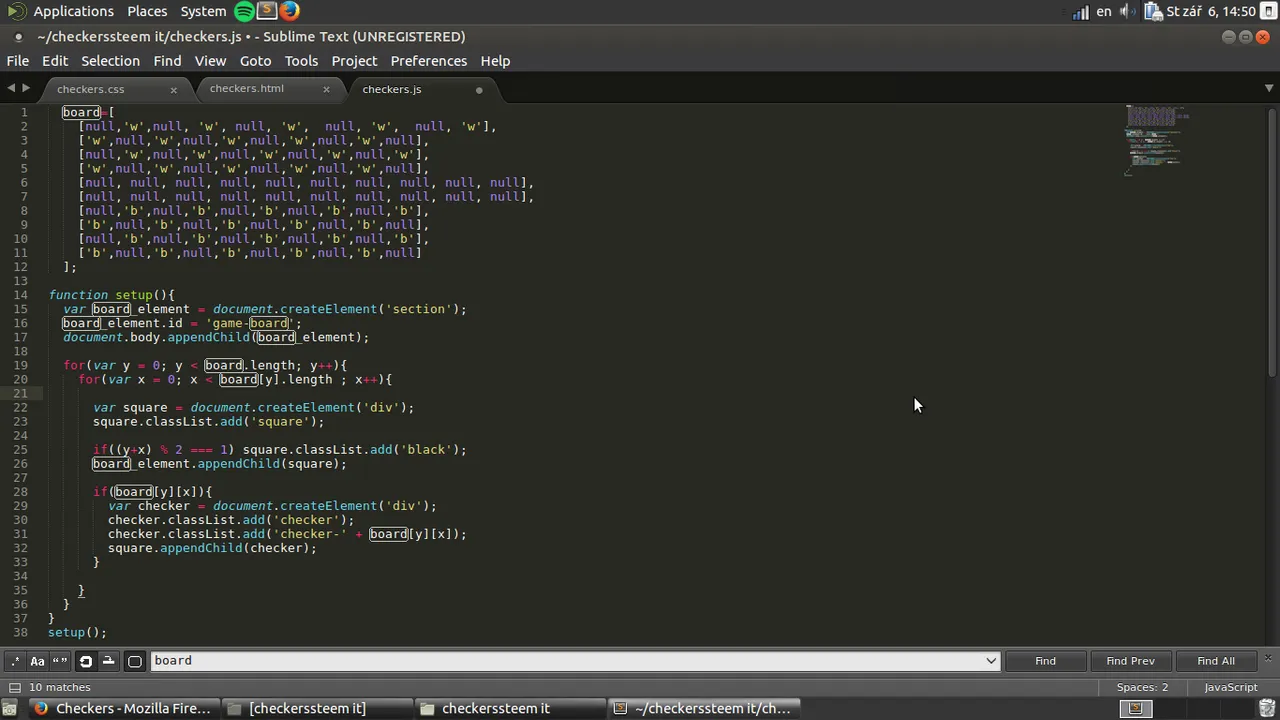Open the tab list dropdown arrow
Screen dimensions: 1280x720
coord(1270,88)
